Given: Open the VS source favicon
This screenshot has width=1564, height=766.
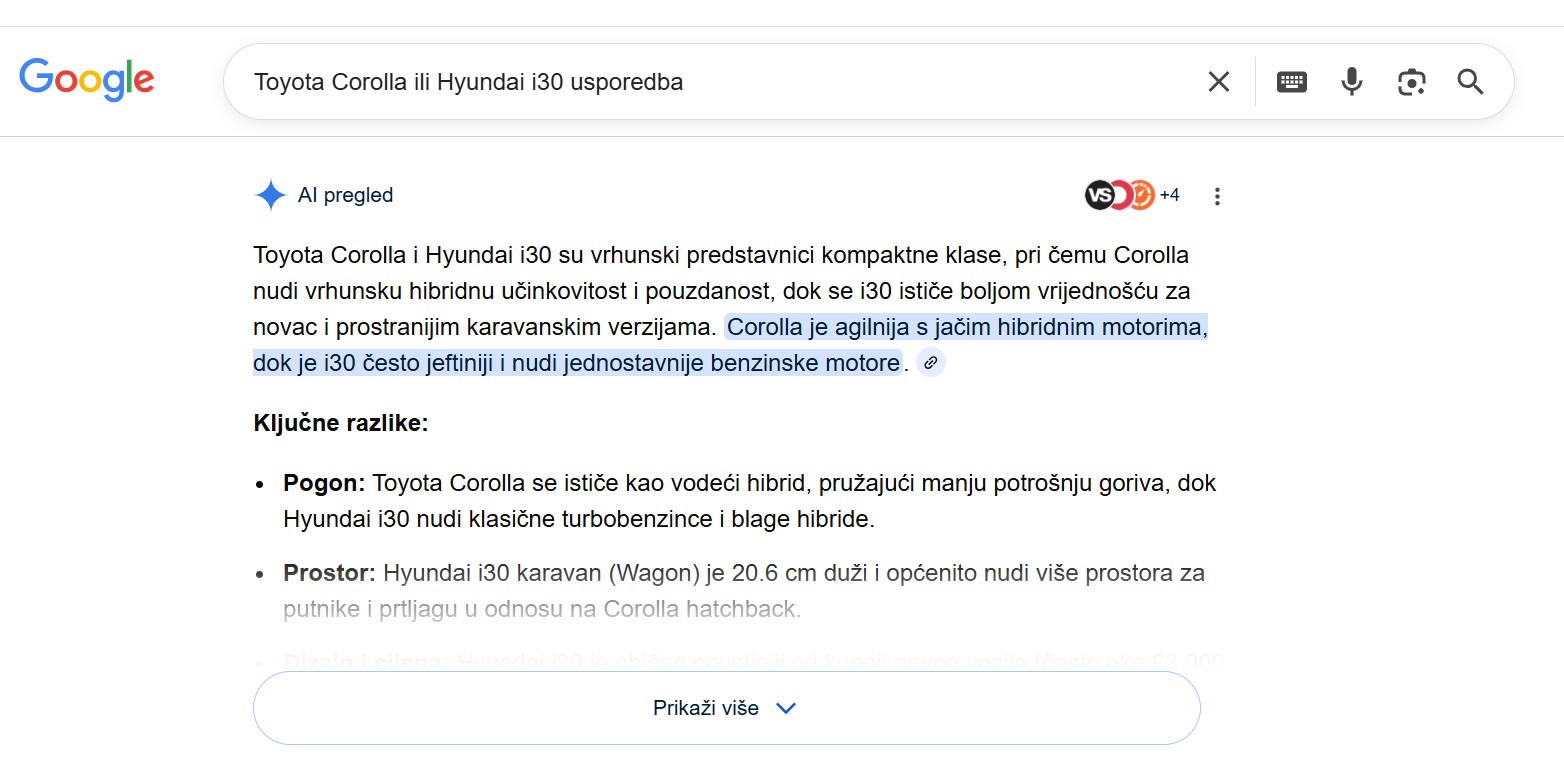Looking at the screenshot, I should pos(1100,194).
